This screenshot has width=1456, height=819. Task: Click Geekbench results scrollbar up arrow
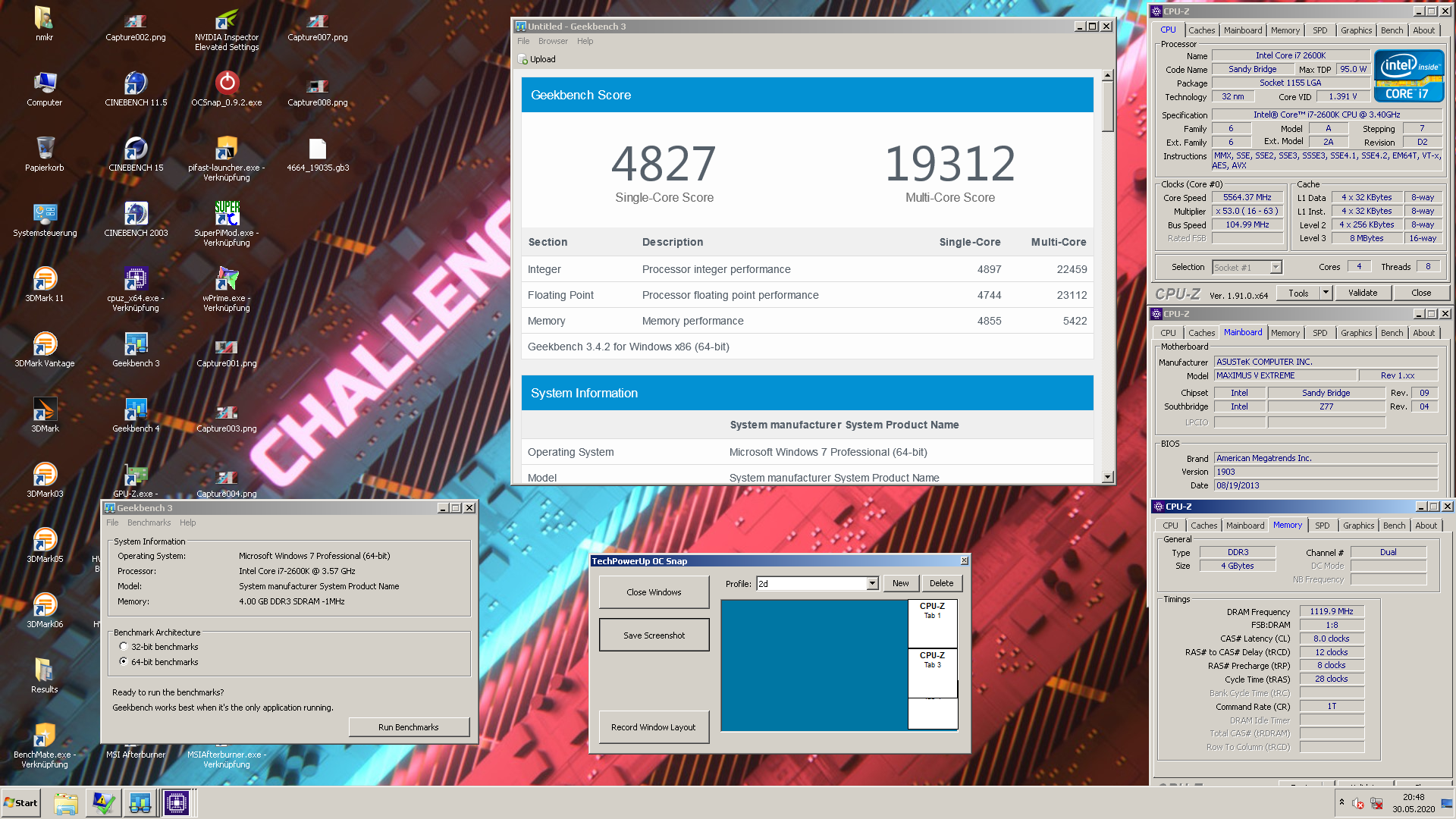tap(1108, 76)
